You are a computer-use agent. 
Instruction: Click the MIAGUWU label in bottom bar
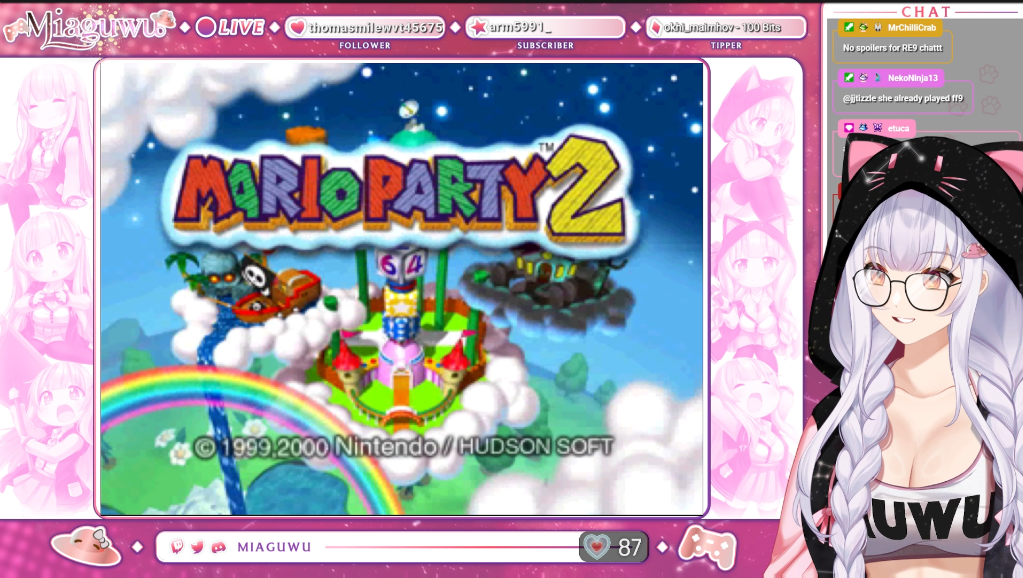click(x=274, y=547)
